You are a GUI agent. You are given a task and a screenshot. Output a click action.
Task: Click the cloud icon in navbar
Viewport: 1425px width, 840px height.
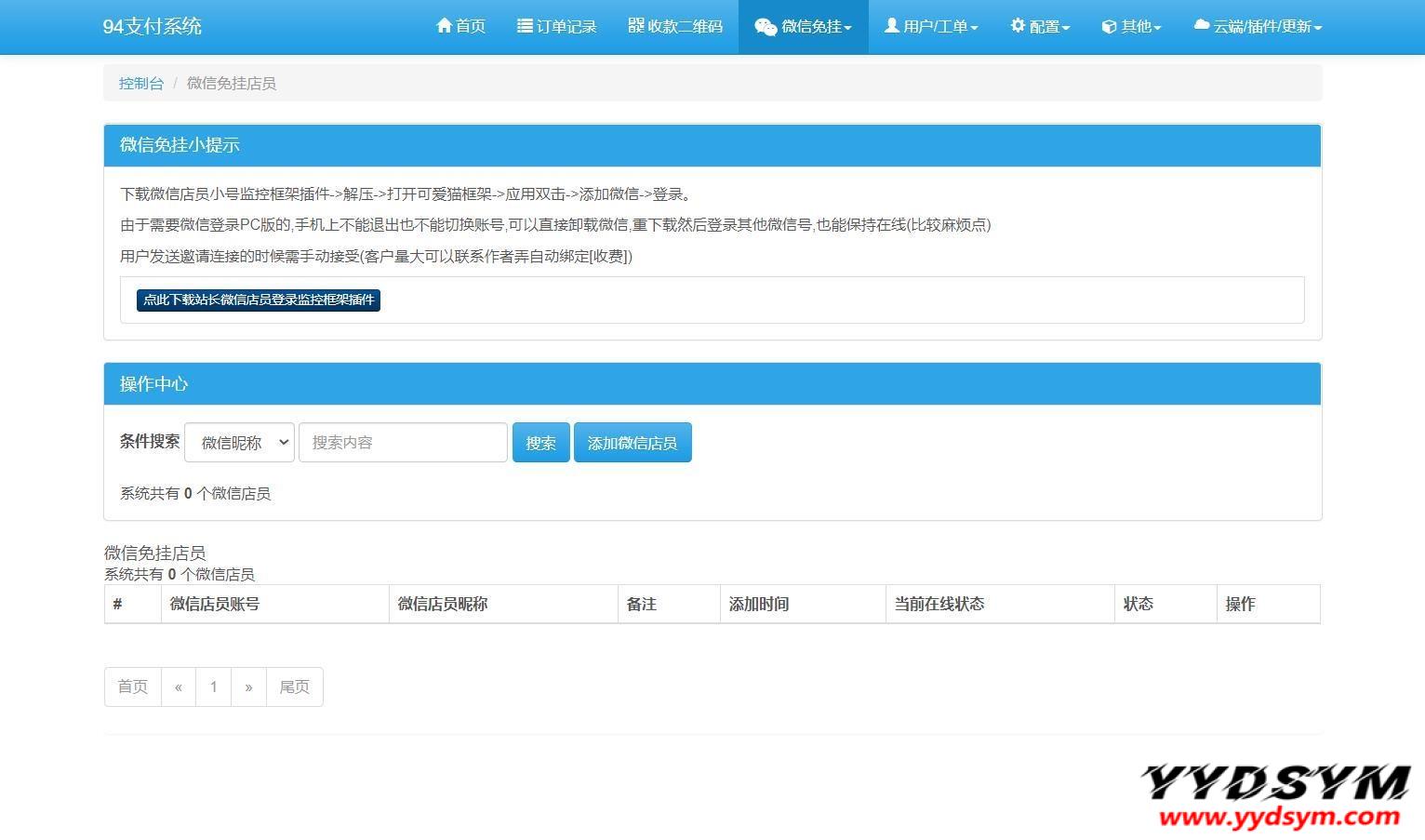(x=1202, y=26)
